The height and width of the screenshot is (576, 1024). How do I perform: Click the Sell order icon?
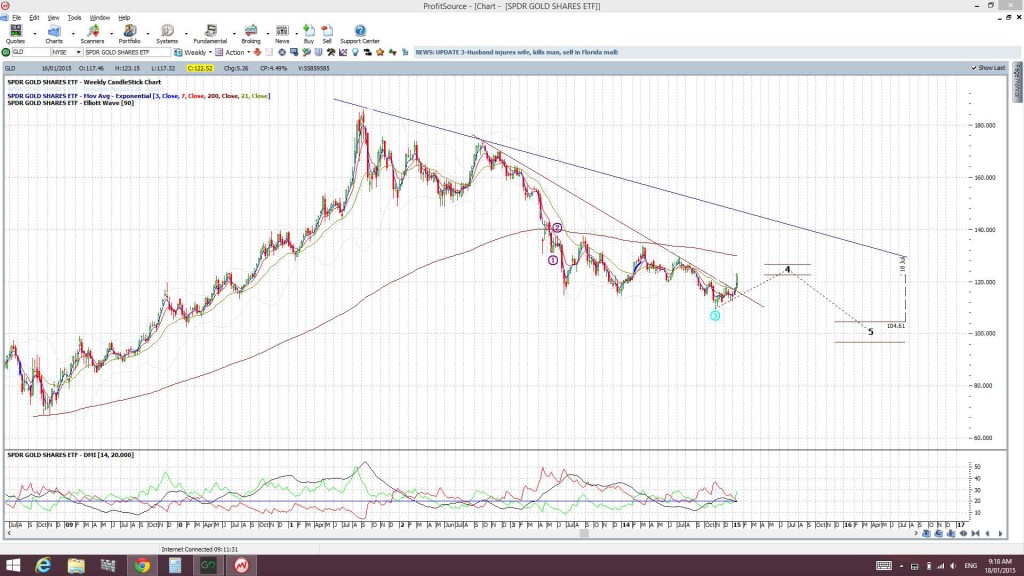click(327, 34)
